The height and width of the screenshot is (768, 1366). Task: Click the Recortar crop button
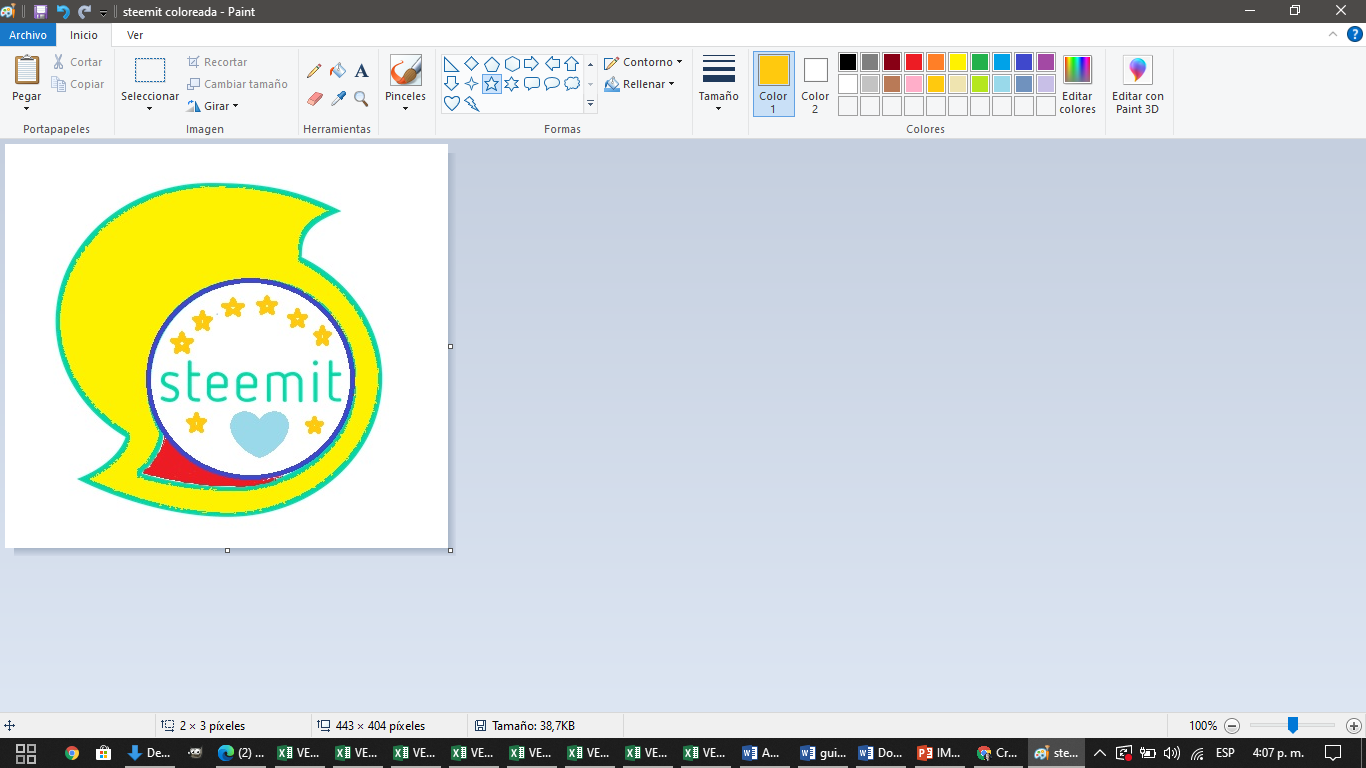[x=217, y=62]
